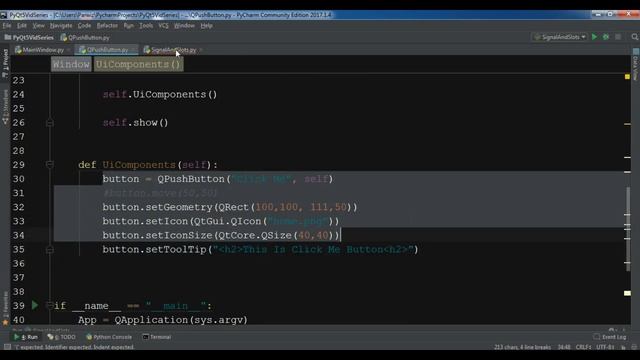Click the Stop process square icon
This screenshot has width=640, height=360.
[x=618, y=37]
